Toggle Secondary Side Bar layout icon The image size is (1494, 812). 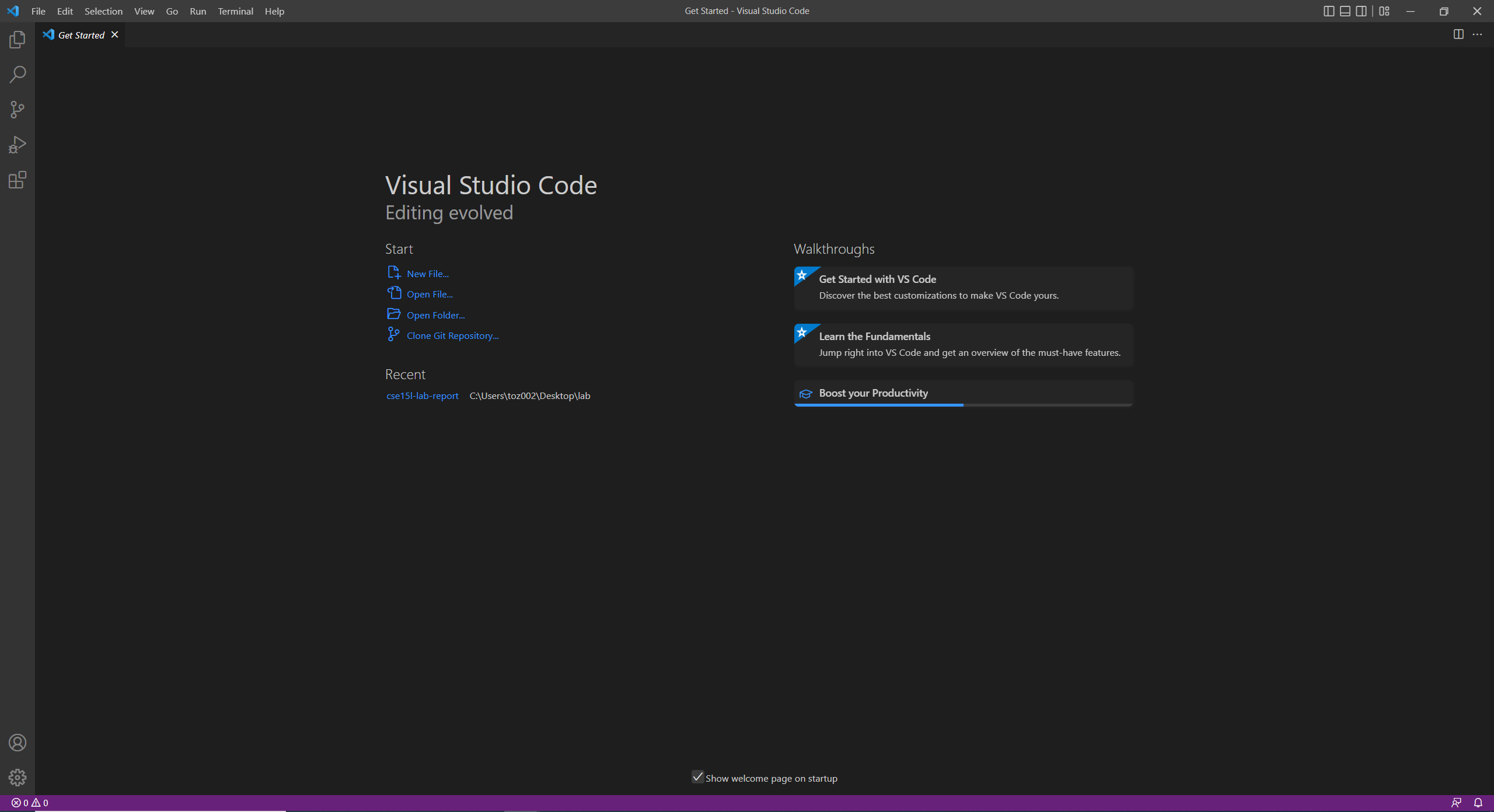1362,11
